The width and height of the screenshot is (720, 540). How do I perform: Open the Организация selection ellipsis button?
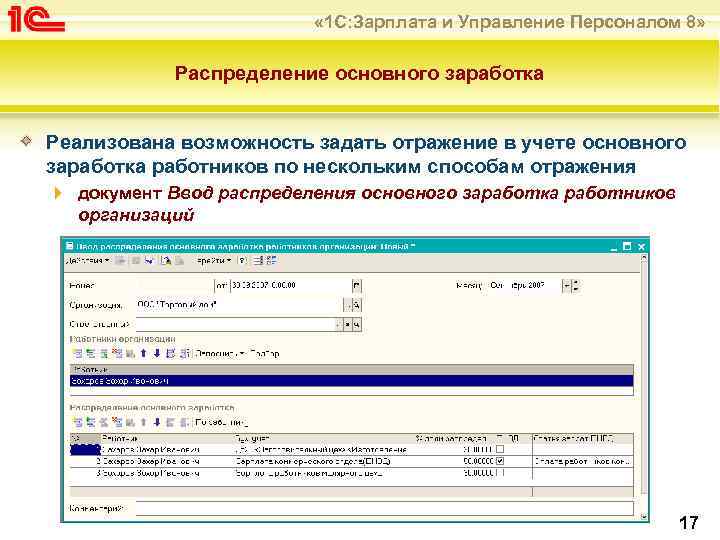click(x=348, y=305)
